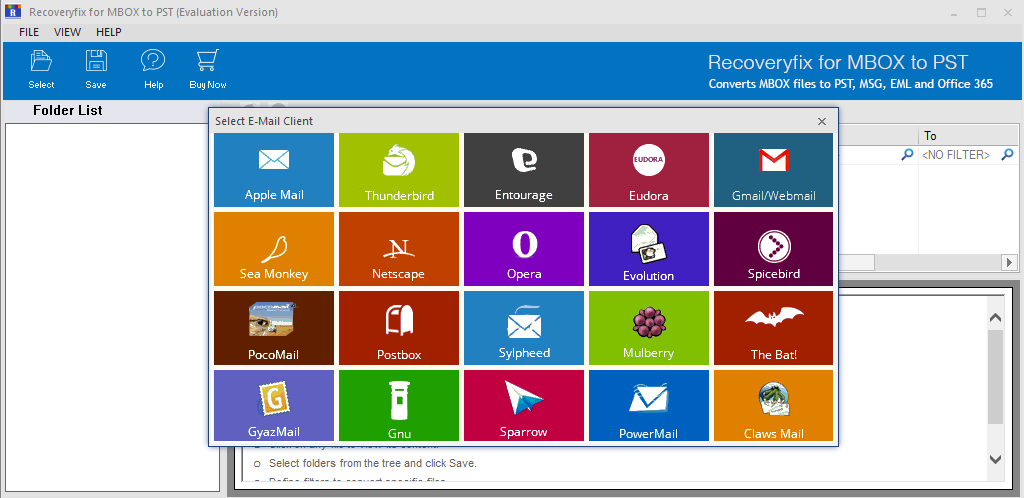1024x498 pixels.
Task: Select the Eudora email client tile
Action: [648, 170]
